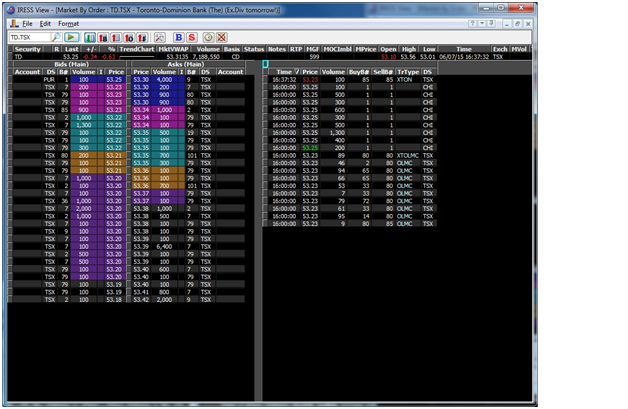
Task: Click the ask volume 800 at 53.41
Action: tap(164, 292)
